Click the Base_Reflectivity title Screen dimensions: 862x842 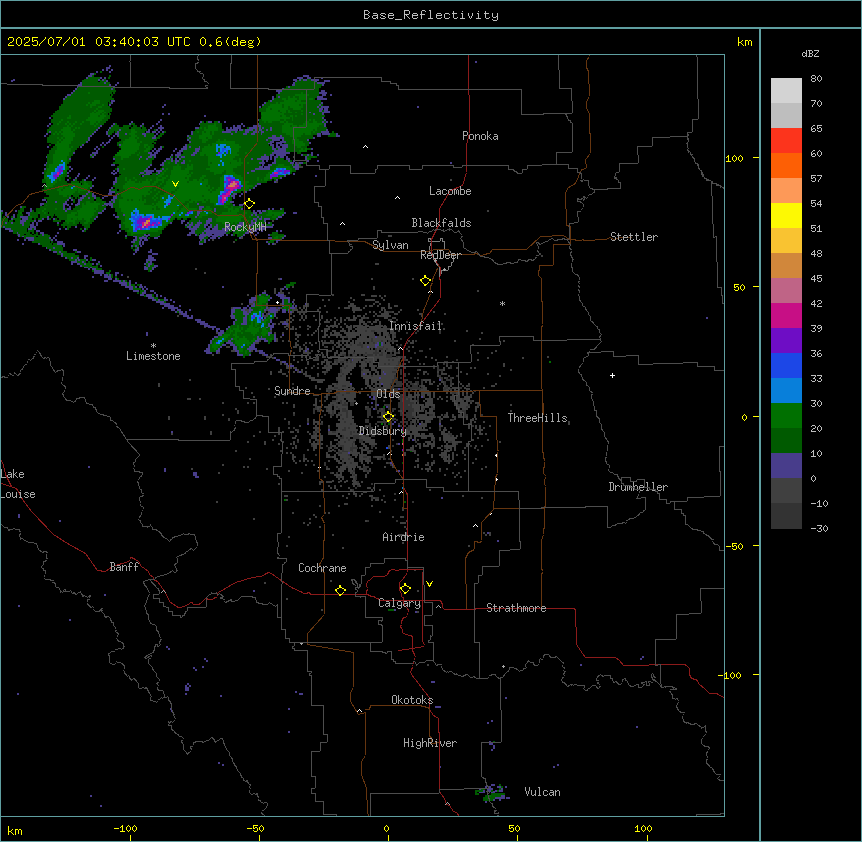click(x=431, y=15)
